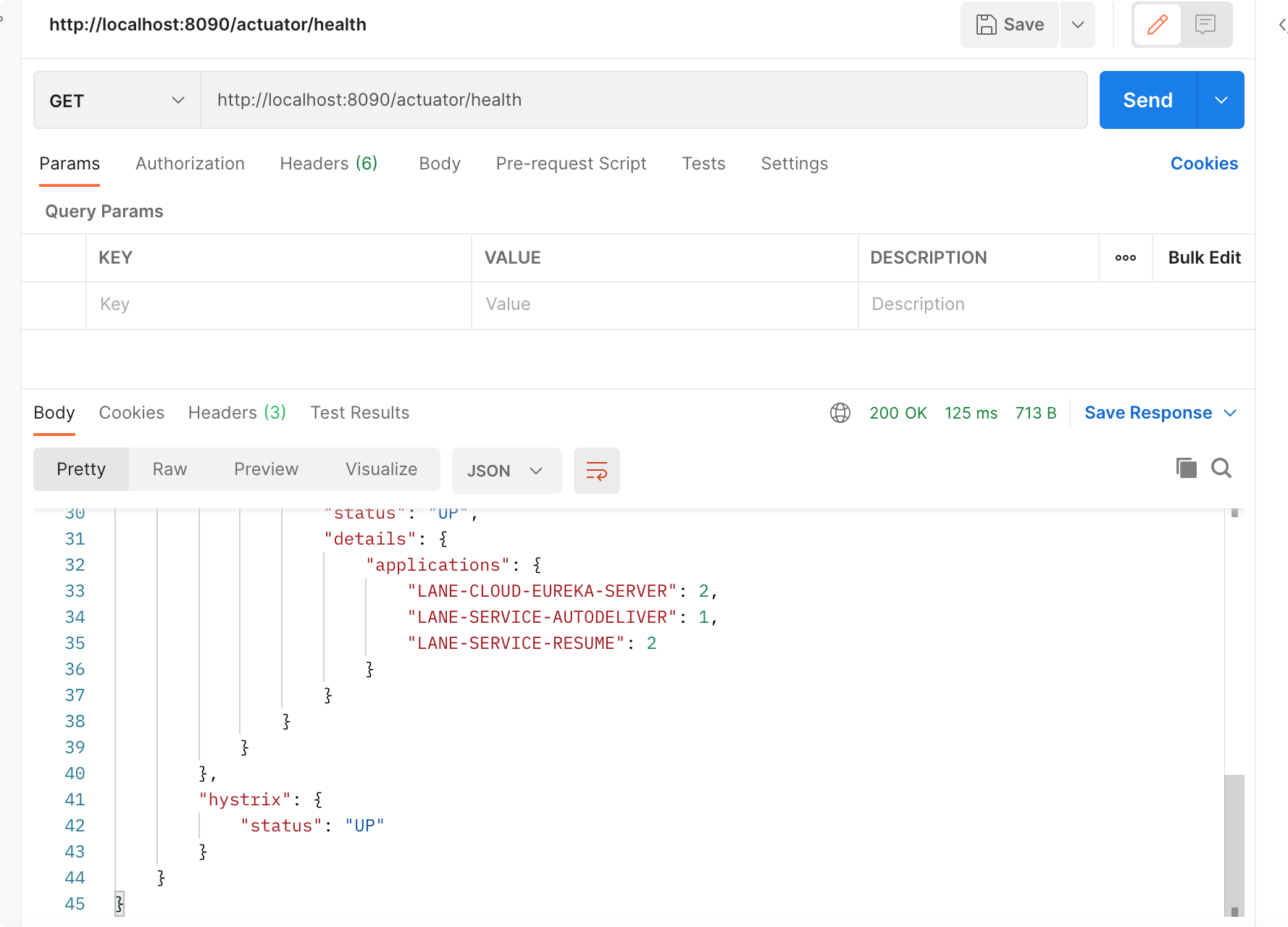Click the "LANE-SERVICE-RESUME" key

click(x=516, y=643)
